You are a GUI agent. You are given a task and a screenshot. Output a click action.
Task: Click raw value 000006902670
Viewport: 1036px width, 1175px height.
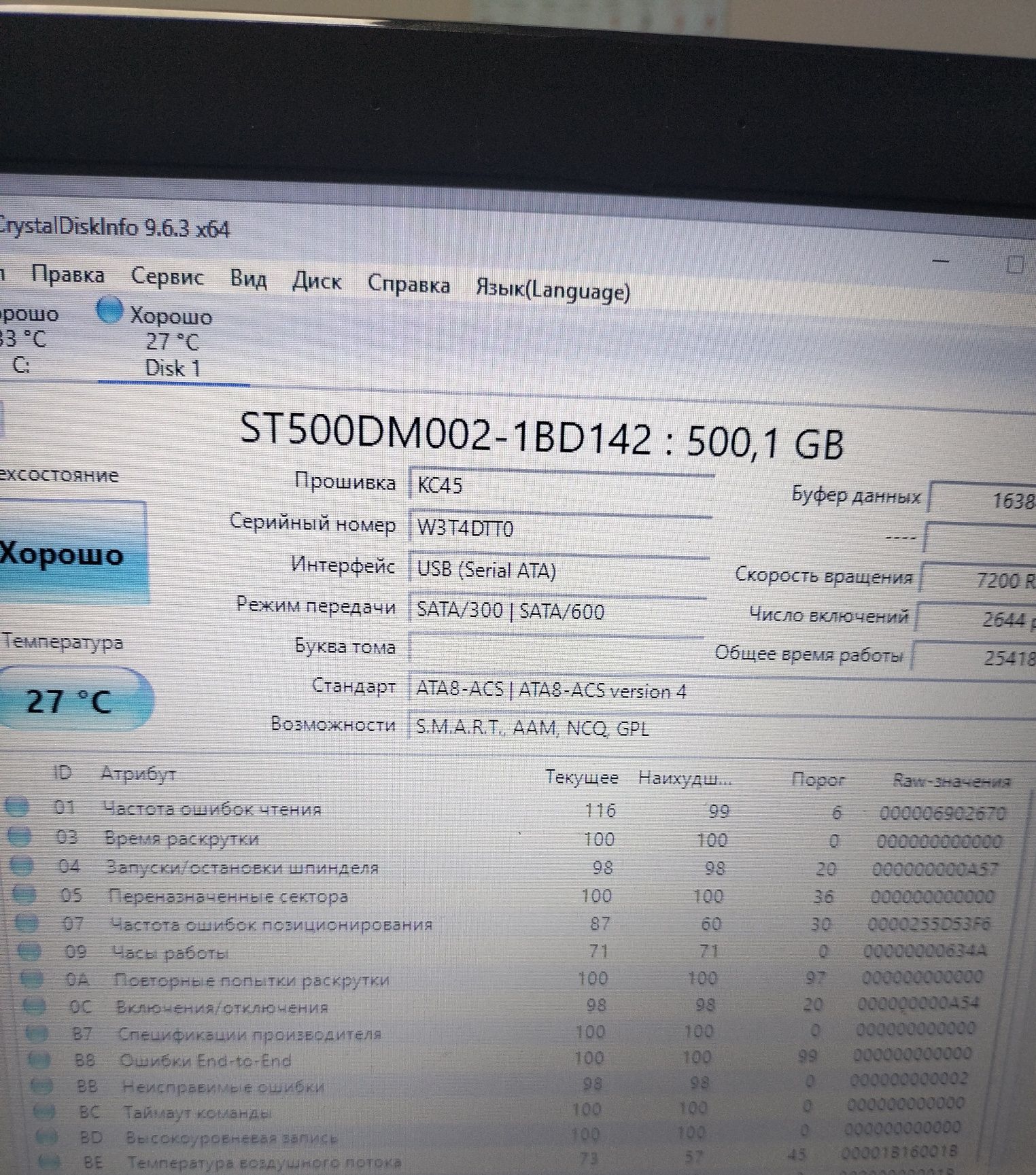coord(942,813)
